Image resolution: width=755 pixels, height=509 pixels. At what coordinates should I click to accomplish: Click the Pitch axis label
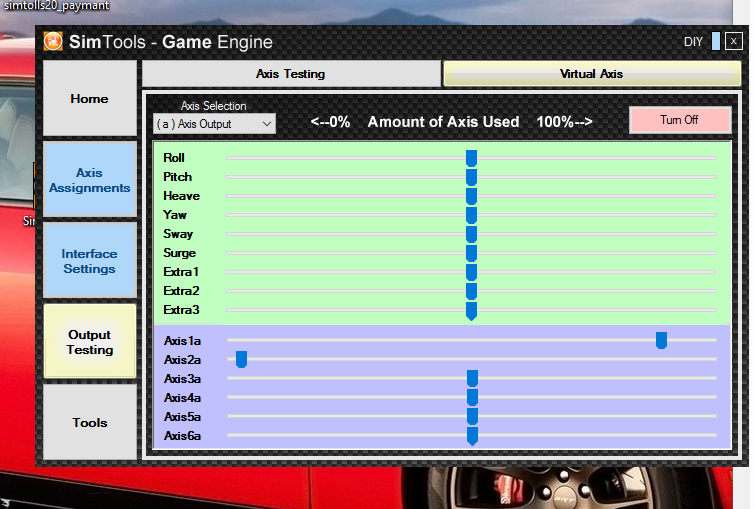coord(177,177)
